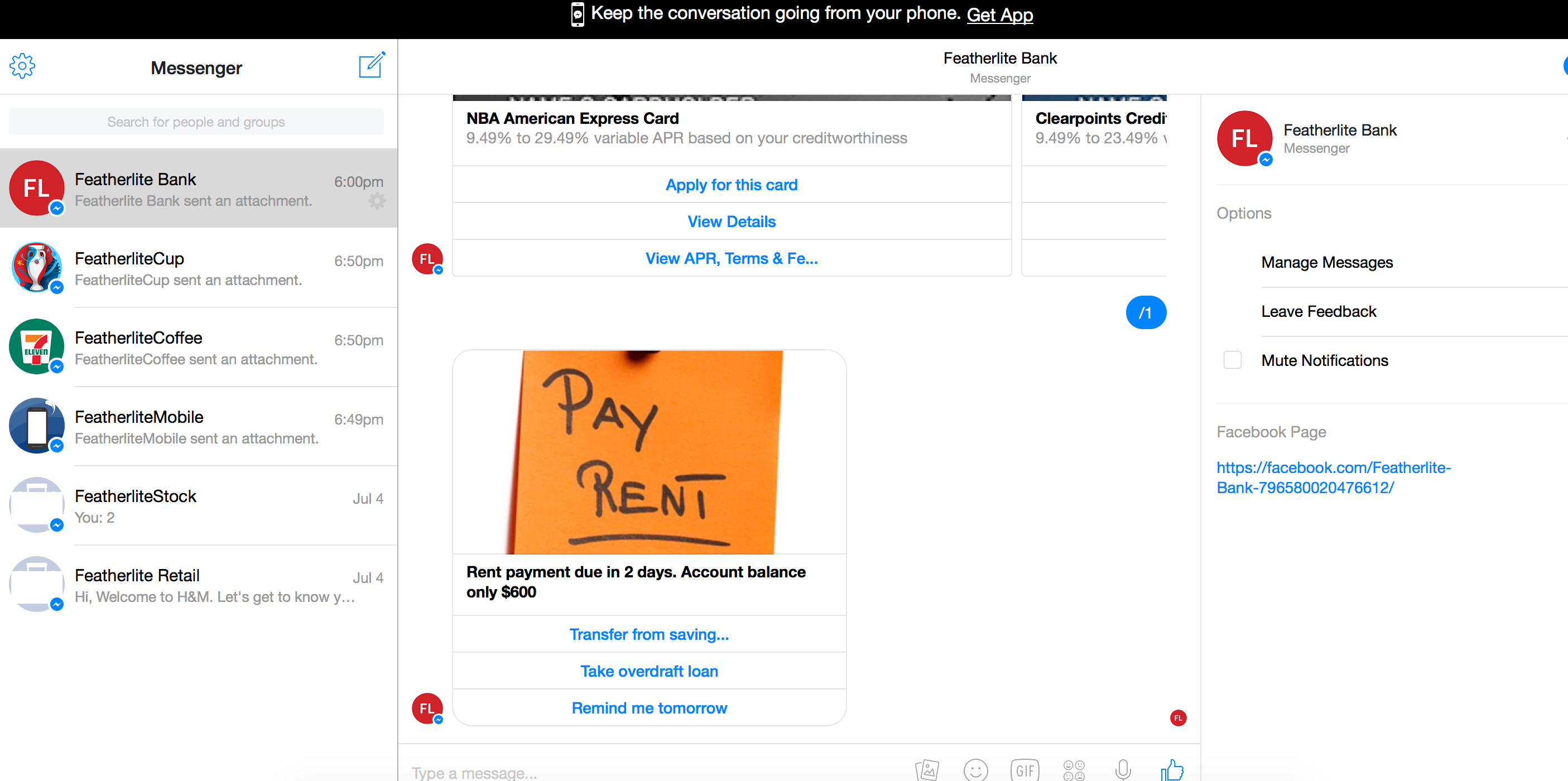Send a thumbs-up like

pyautogui.click(x=1172, y=769)
